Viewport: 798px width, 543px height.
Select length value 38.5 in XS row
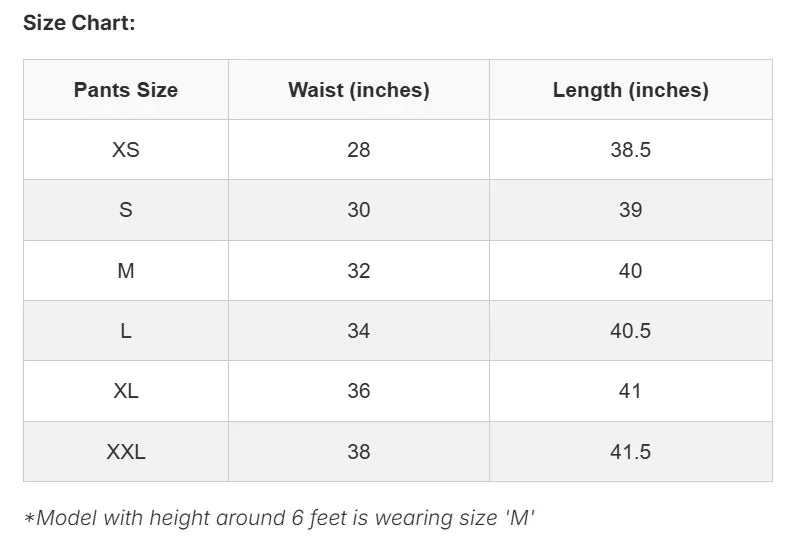[630, 150]
